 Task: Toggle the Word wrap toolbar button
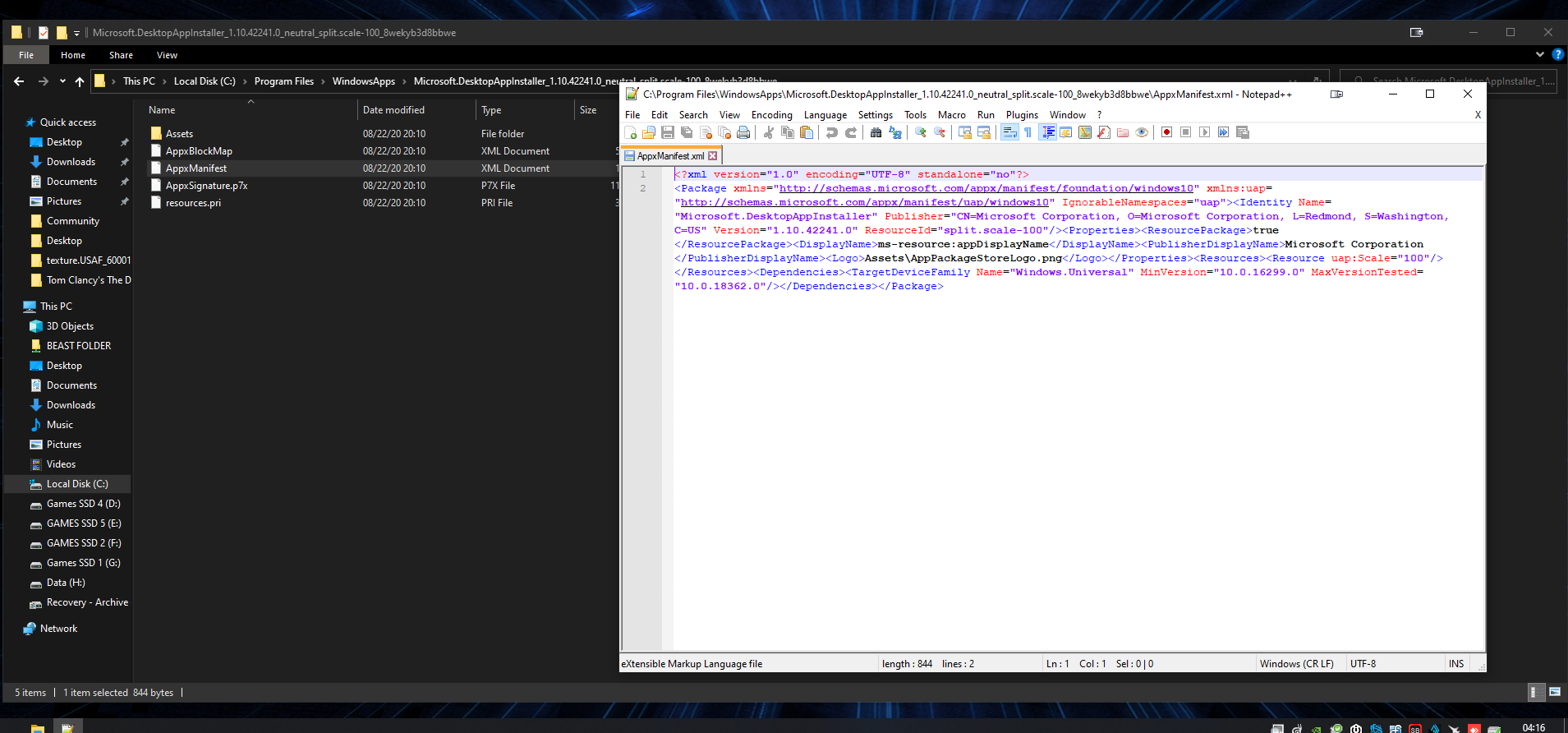pos(1009,132)
